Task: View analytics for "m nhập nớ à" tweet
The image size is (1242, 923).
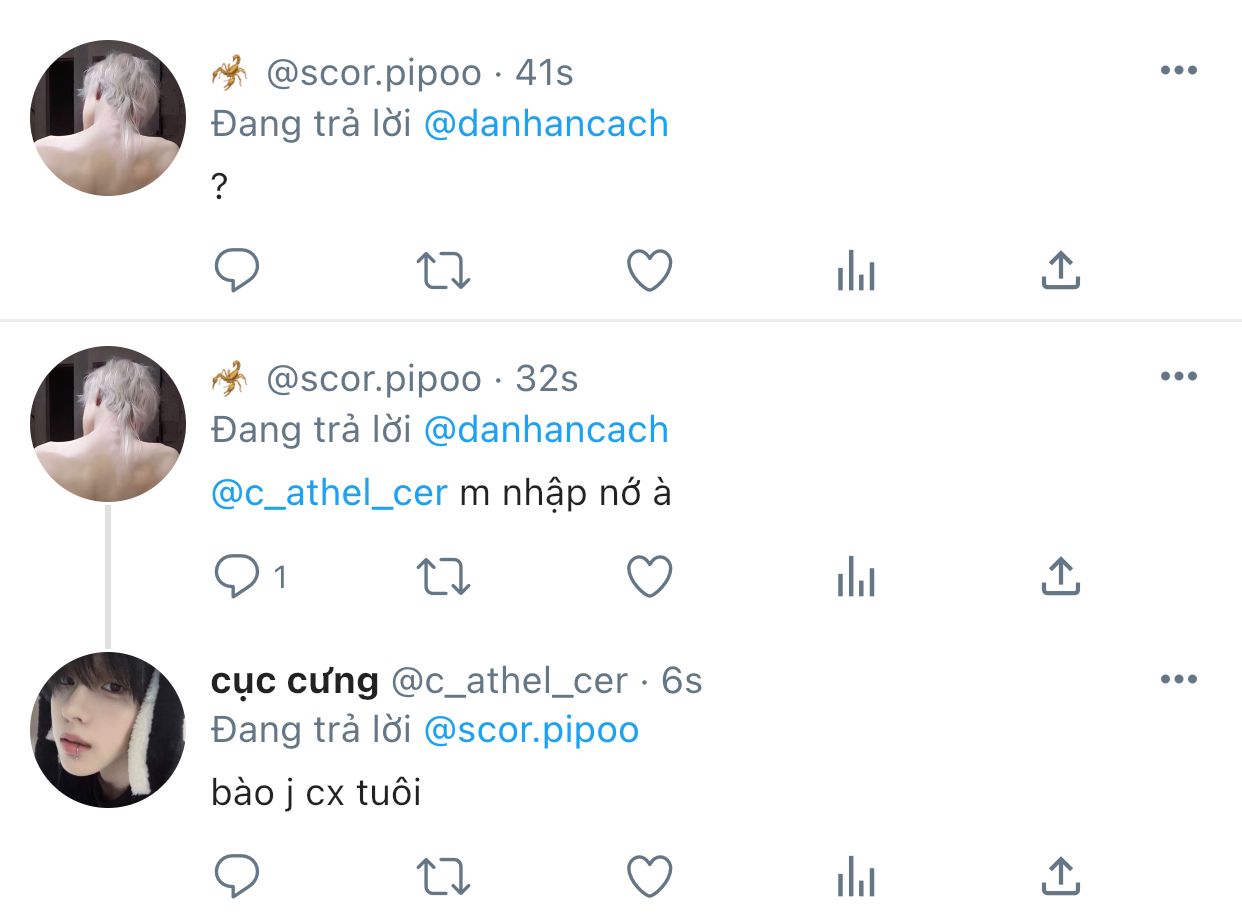Action: [856, 577]
